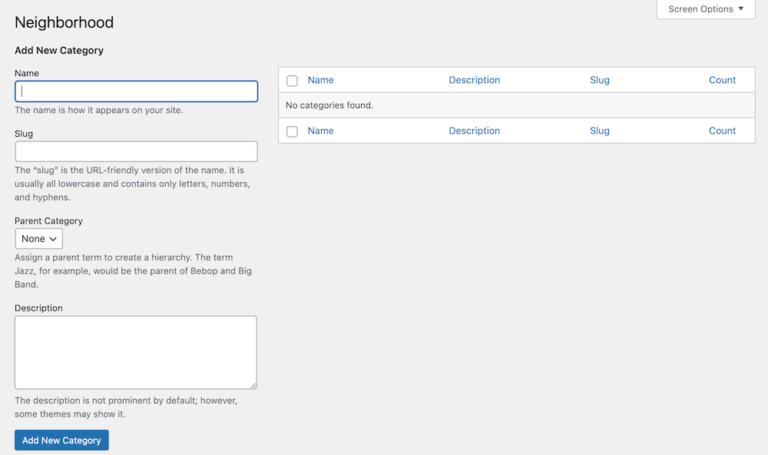
Task: Click inside the Description textarea
Action: click(x=136, y=352)
